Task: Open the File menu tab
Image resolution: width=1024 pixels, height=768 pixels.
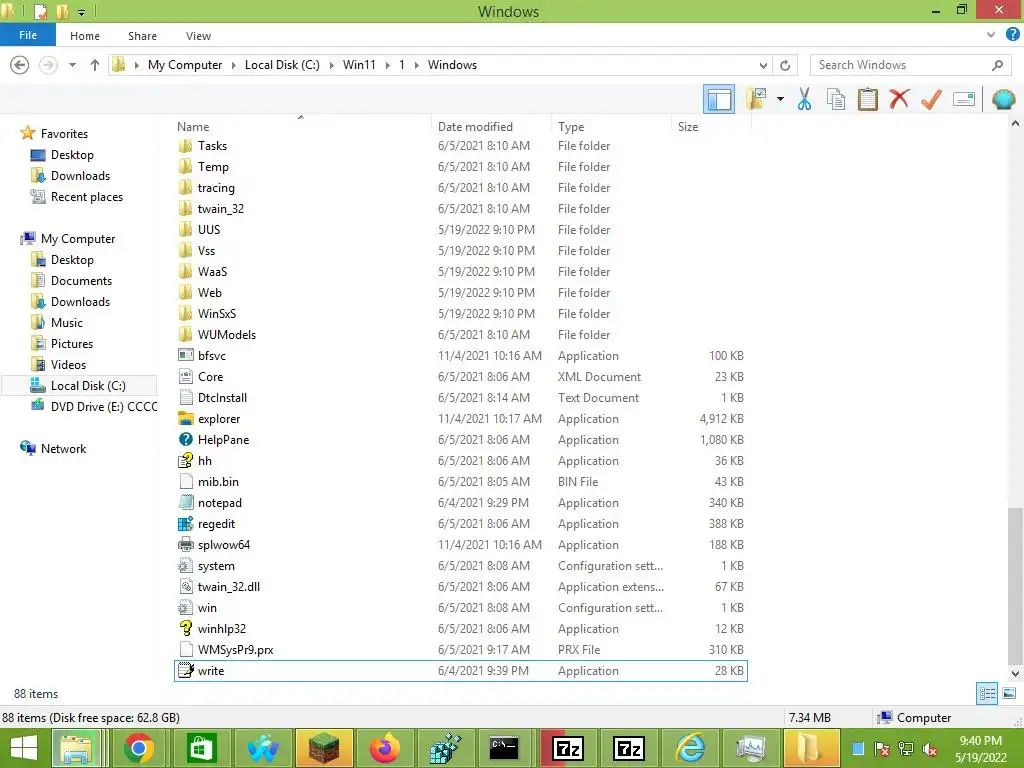Action: click(x=27, y=35)
